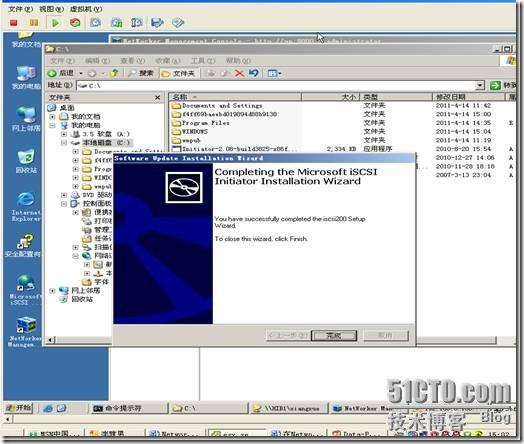Screen dimensions: 524x444
Task: Open 帮助 menu in Explorer window
Action: click(x=238, y=61)
